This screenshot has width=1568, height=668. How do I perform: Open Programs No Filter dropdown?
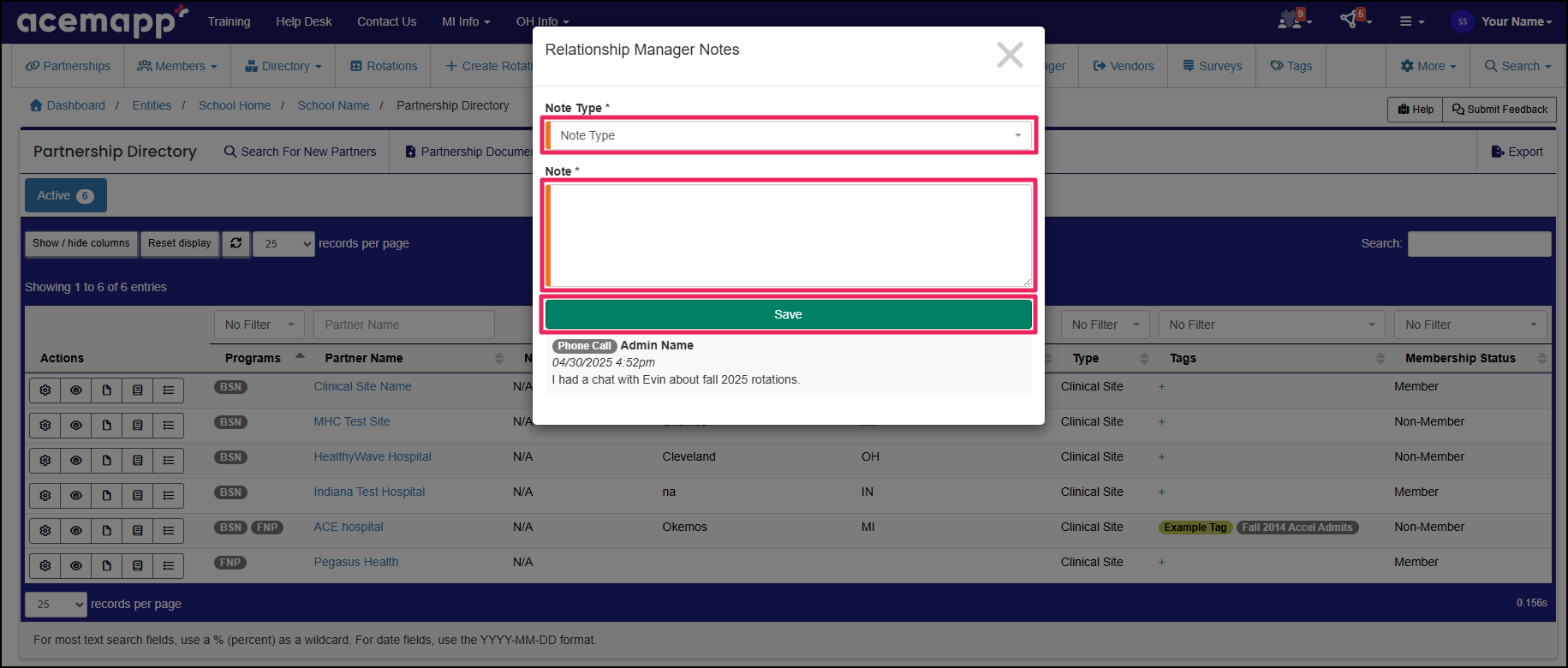(259, 325)
